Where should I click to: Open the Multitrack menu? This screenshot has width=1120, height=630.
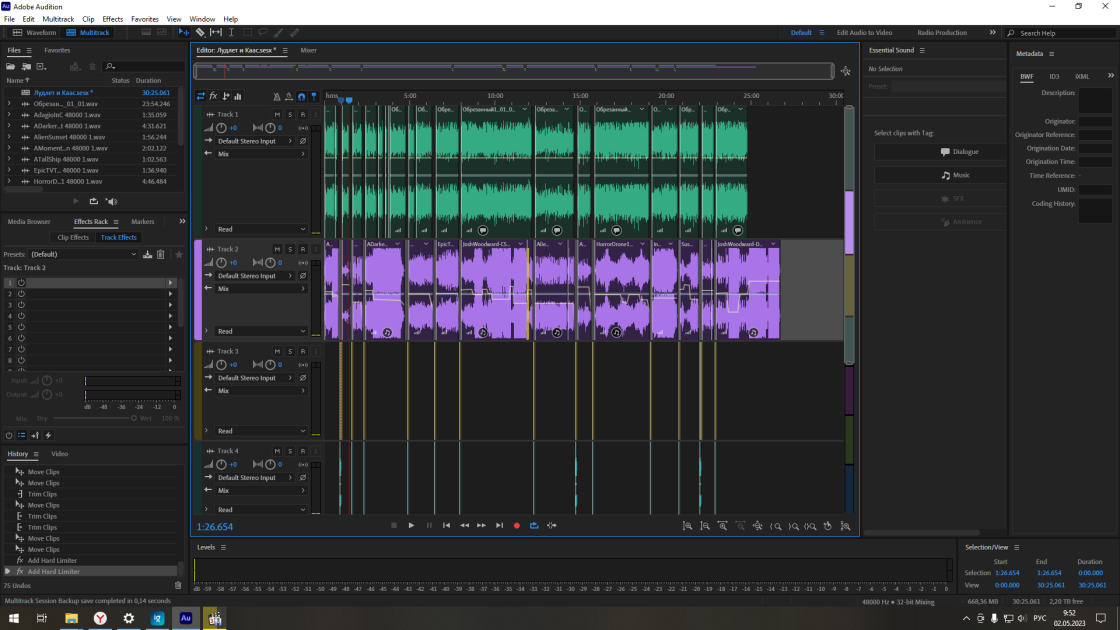click(58, 19)
